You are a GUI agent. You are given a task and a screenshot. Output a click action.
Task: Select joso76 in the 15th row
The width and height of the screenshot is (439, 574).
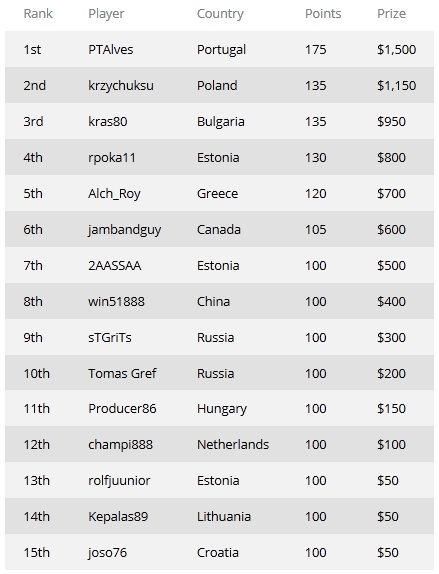point(108,552)
